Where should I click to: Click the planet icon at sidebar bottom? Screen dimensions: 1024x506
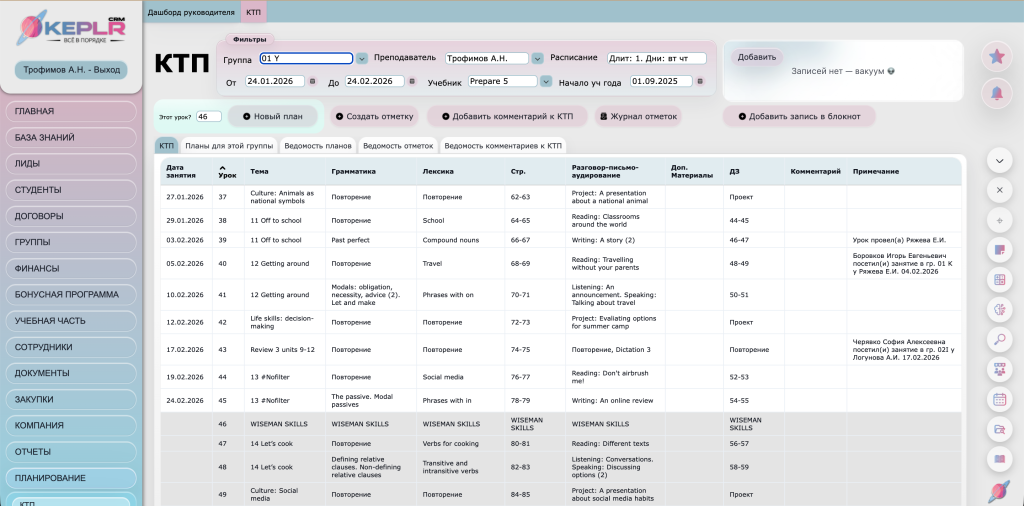coord(998,491)
